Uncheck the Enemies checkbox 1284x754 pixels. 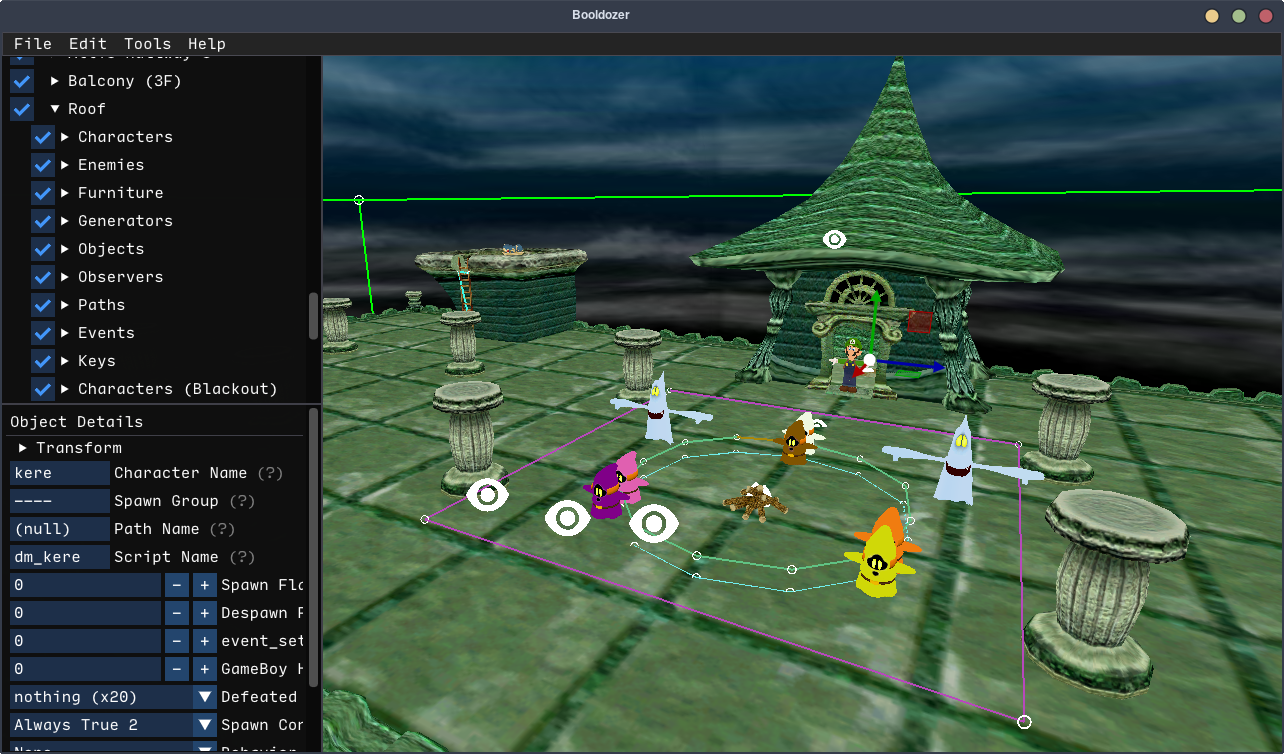tap(43, 165)
